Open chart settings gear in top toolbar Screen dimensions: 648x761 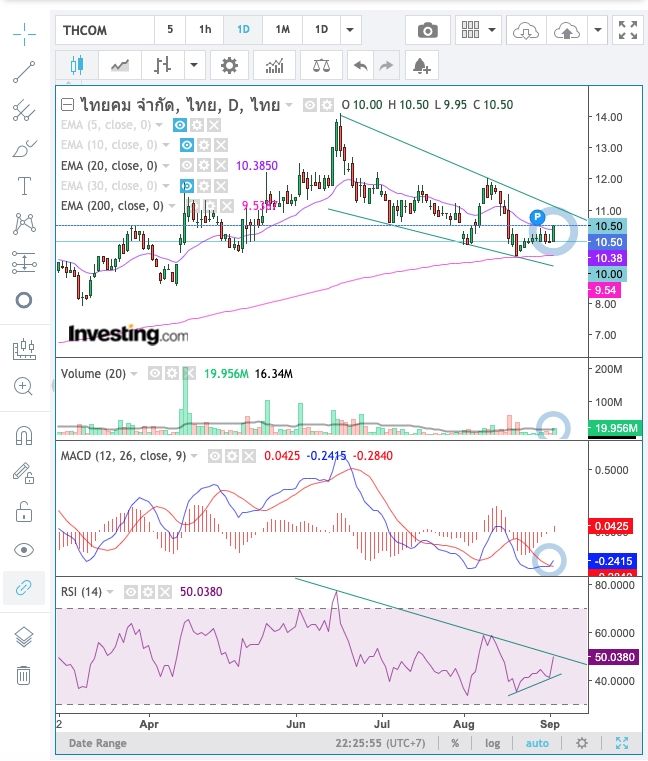[x=229, y=66]
